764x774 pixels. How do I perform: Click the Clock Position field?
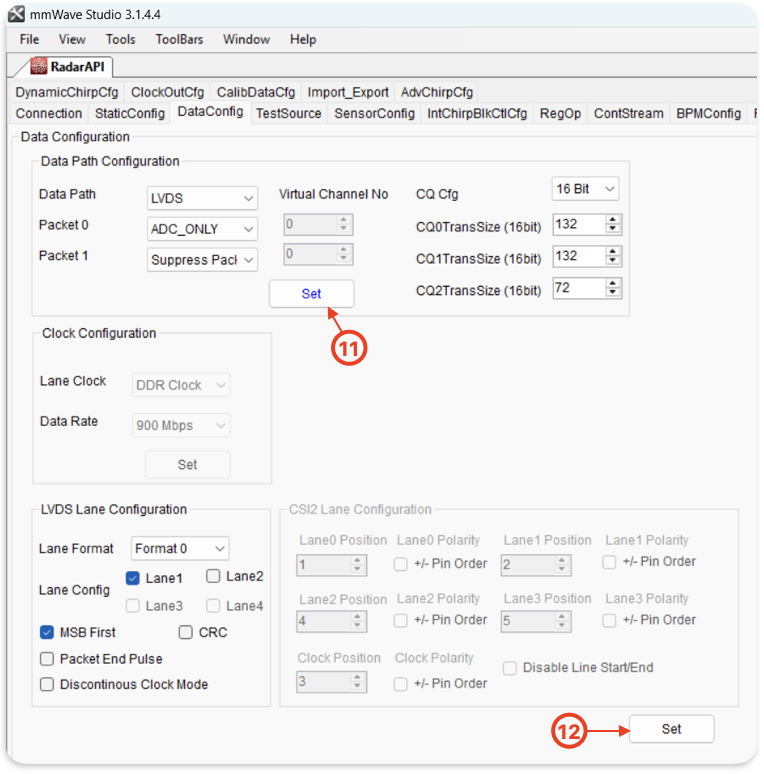coord(332,682)
